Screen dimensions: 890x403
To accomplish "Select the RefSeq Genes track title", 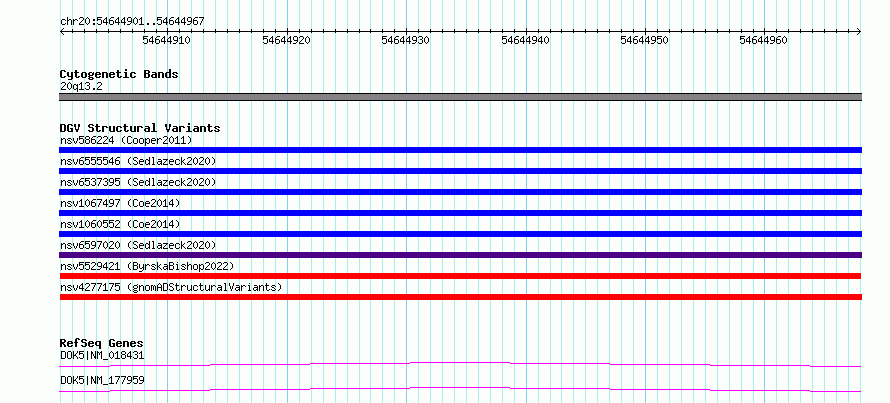I will (x=101, y=343).
